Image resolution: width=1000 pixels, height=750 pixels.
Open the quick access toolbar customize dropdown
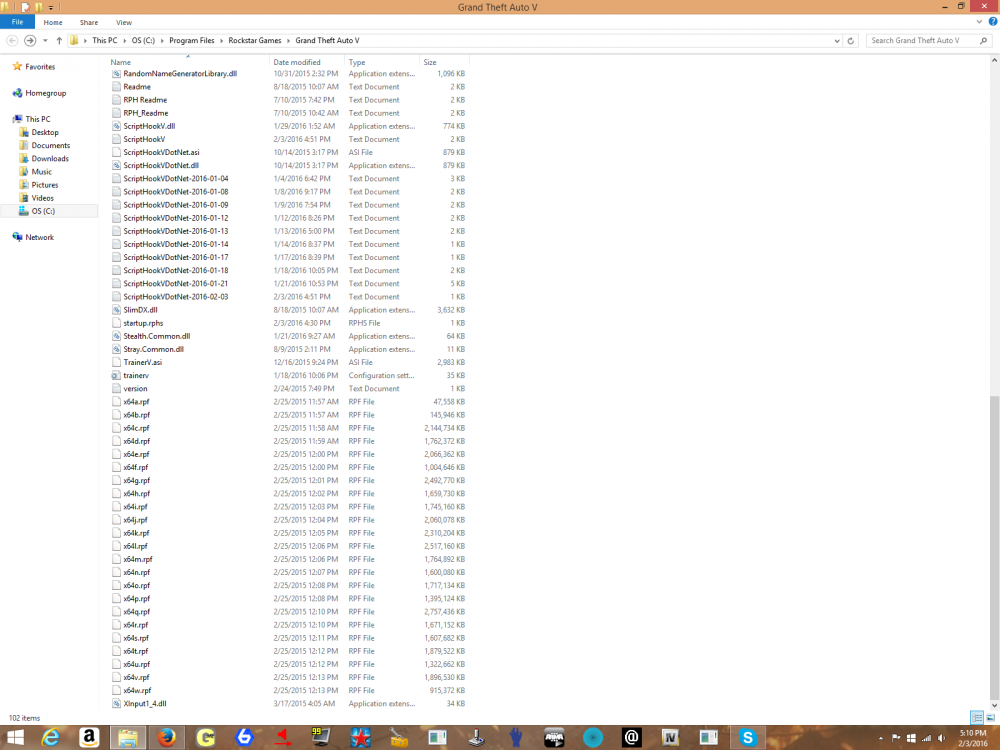(x=50, y=6)
